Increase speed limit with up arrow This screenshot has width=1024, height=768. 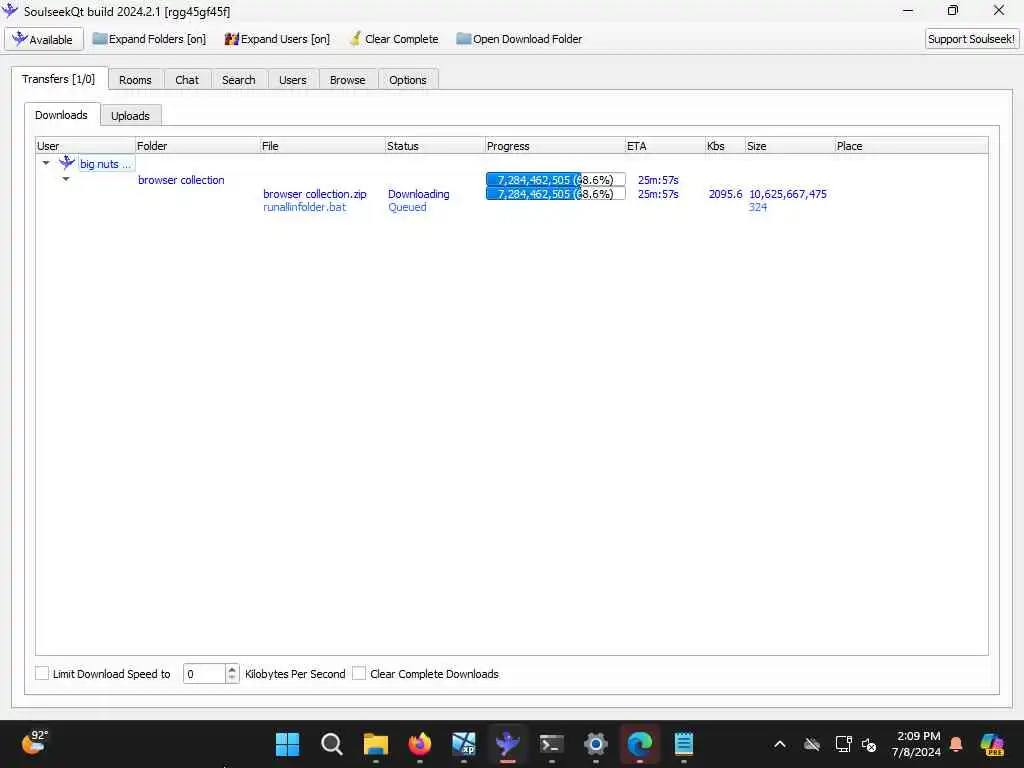[x=232, y=669]
